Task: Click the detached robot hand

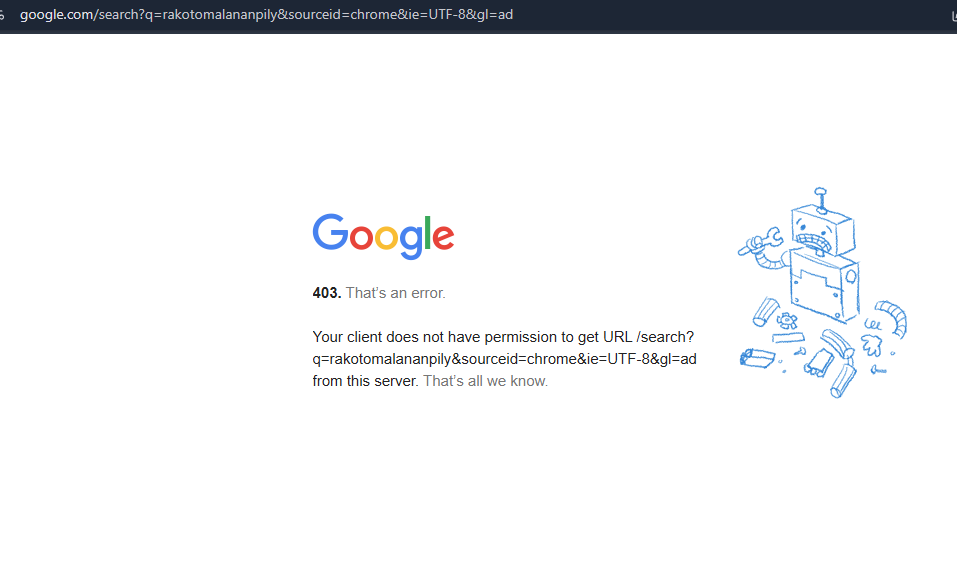Action: pyautogui.click(x=872, y=345)
